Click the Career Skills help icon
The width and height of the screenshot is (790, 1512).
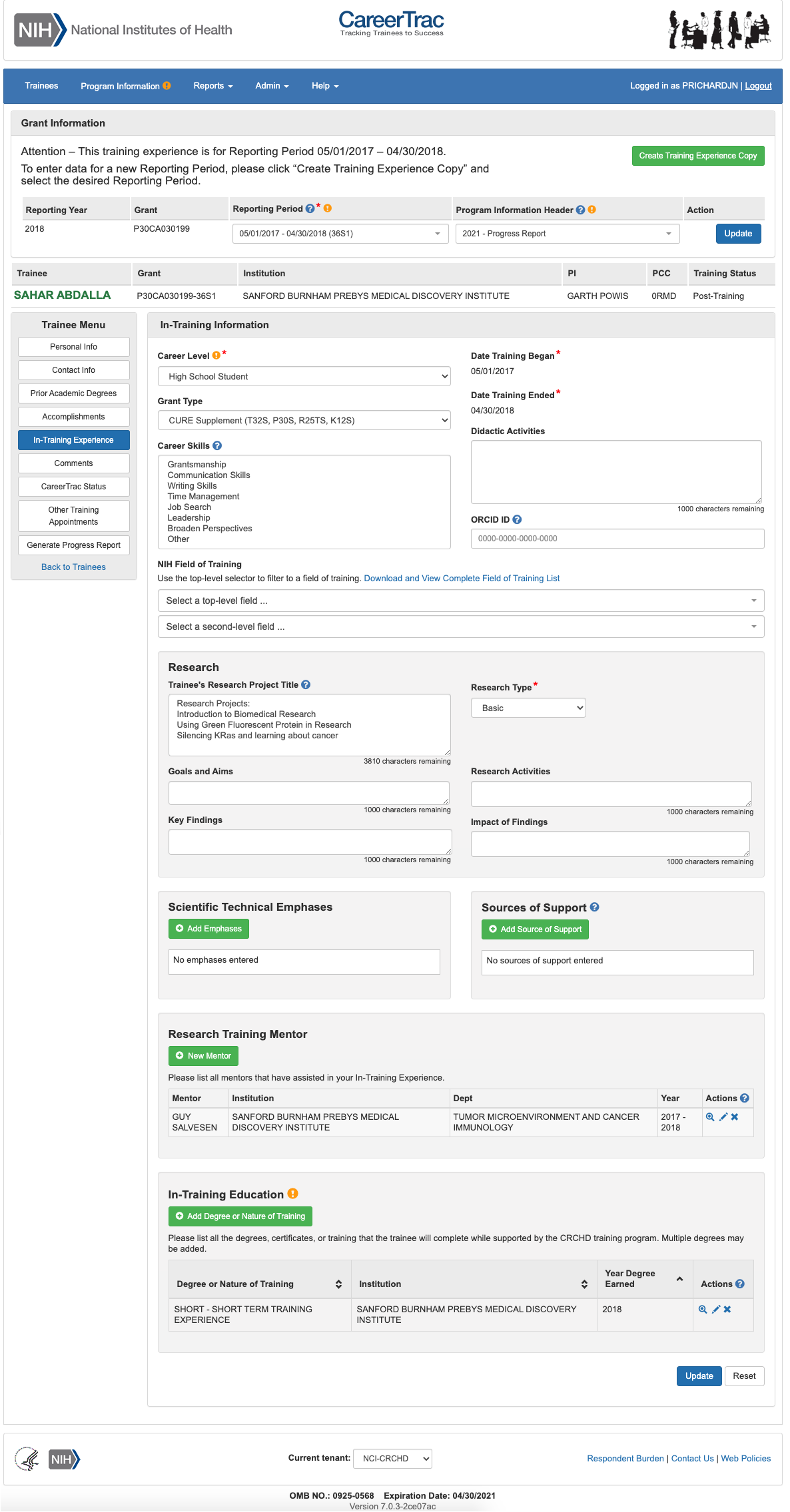[x=217, y=445]
